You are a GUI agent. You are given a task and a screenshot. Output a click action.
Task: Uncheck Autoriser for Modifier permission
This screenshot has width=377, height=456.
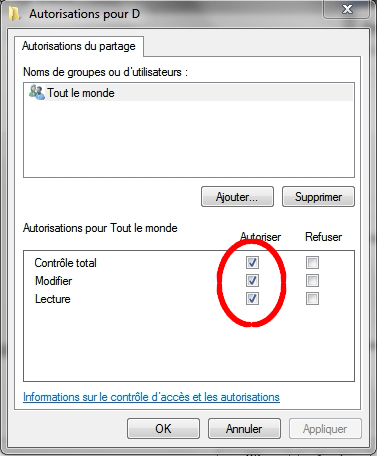tap(252, 281)
